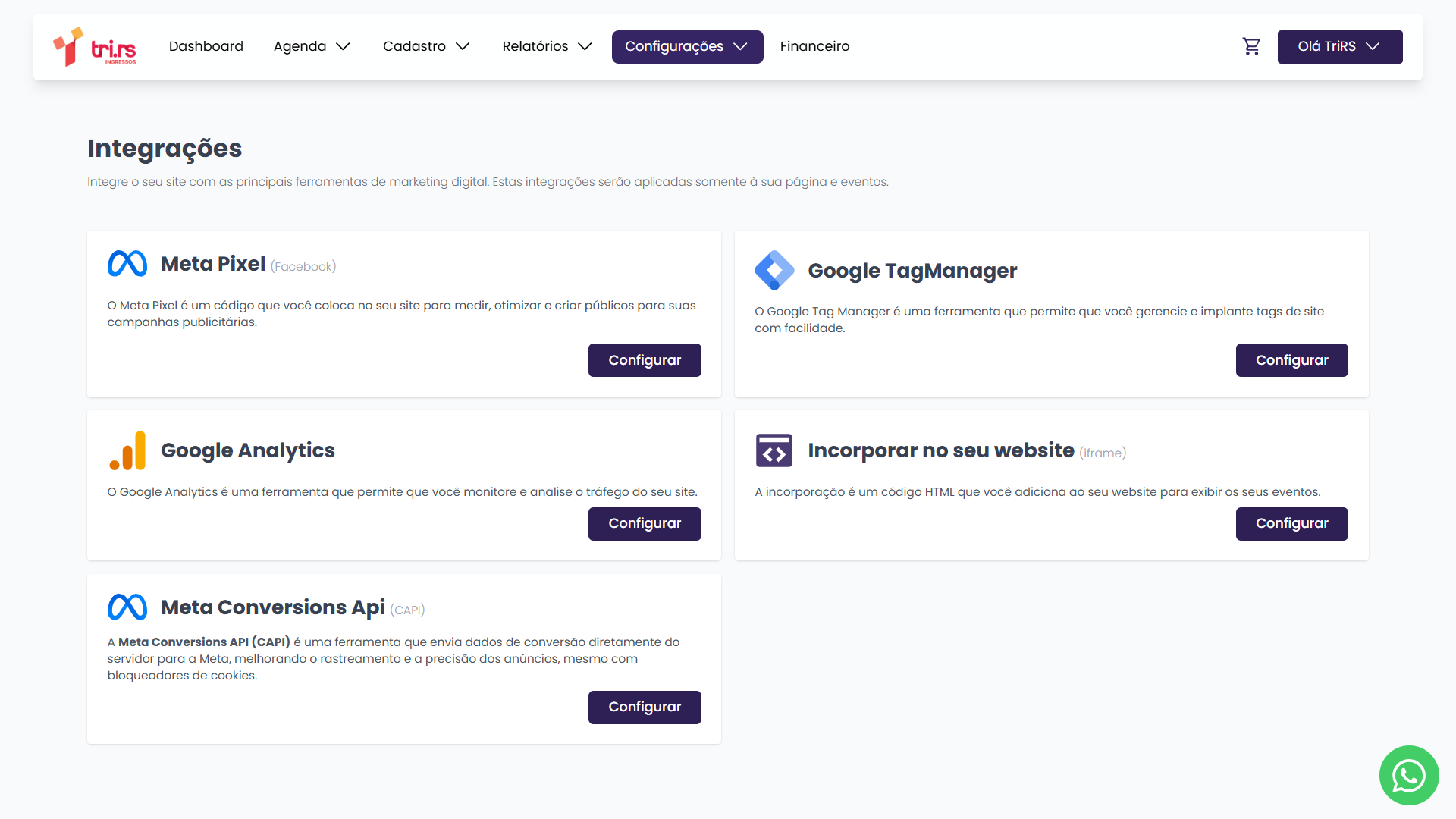Click the Google TagManager diamond icon

(x=773, y=270)
